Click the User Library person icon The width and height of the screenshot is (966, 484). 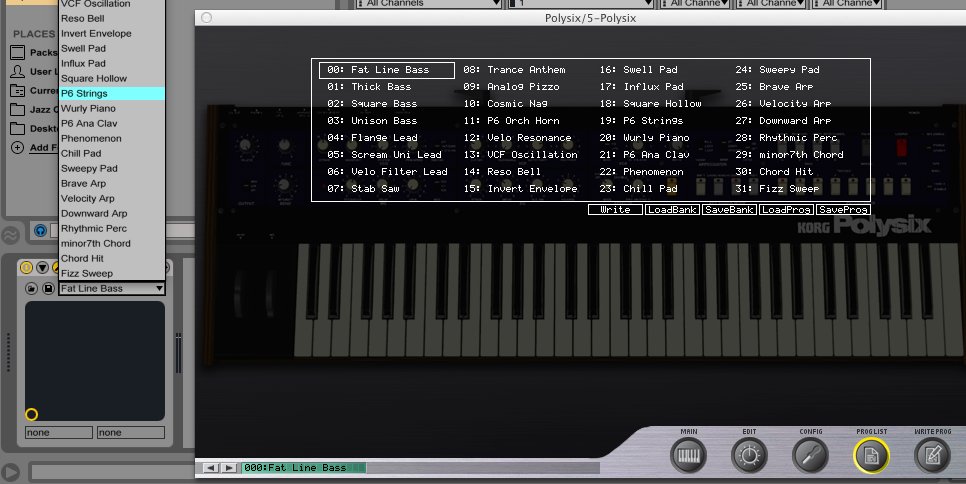[x=18, y=71]
